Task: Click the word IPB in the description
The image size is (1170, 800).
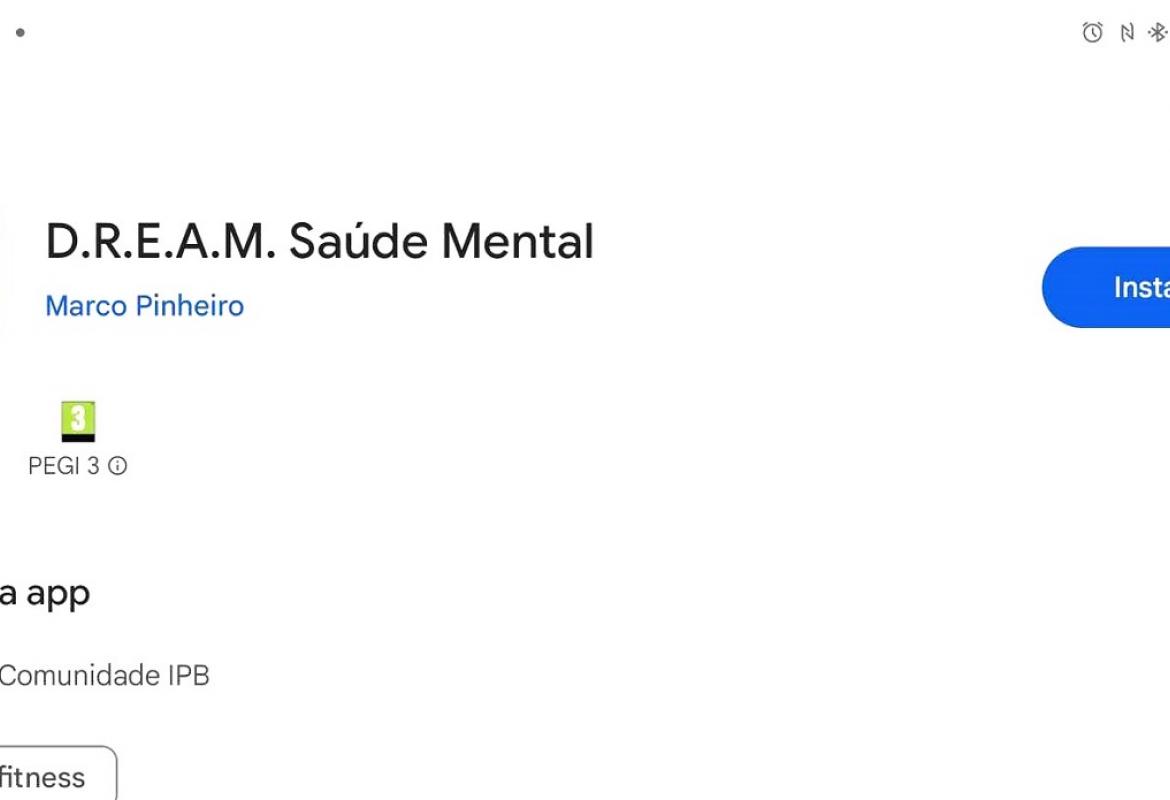Action: pyautogui.click(x=189, y=675)
